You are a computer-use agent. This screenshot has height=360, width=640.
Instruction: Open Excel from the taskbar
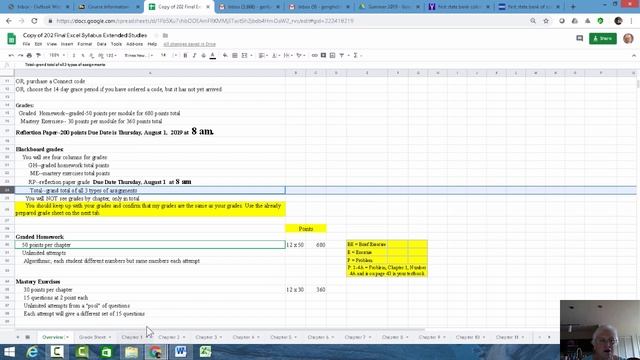pyautogui.click(x=205, y=352)
